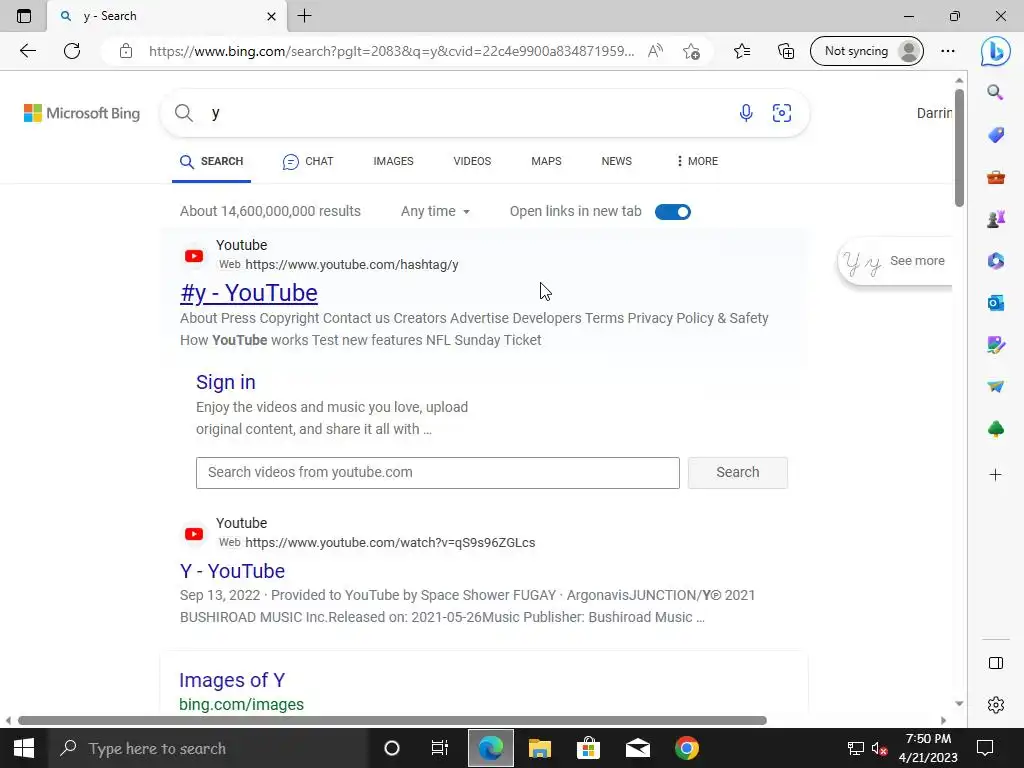The height and width of the screenshot is (768, 1024).
Task: Switch to the VIDEOS tab
Action: coord(472,161)
